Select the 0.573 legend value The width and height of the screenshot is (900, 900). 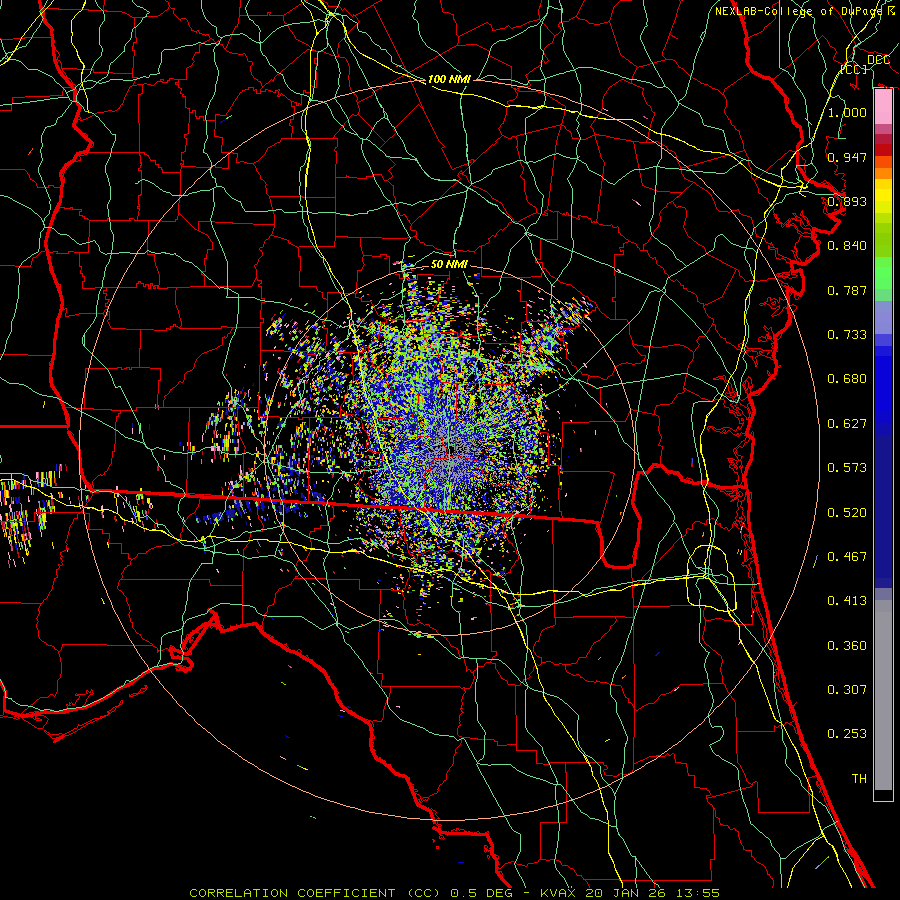tap(847, 468)
